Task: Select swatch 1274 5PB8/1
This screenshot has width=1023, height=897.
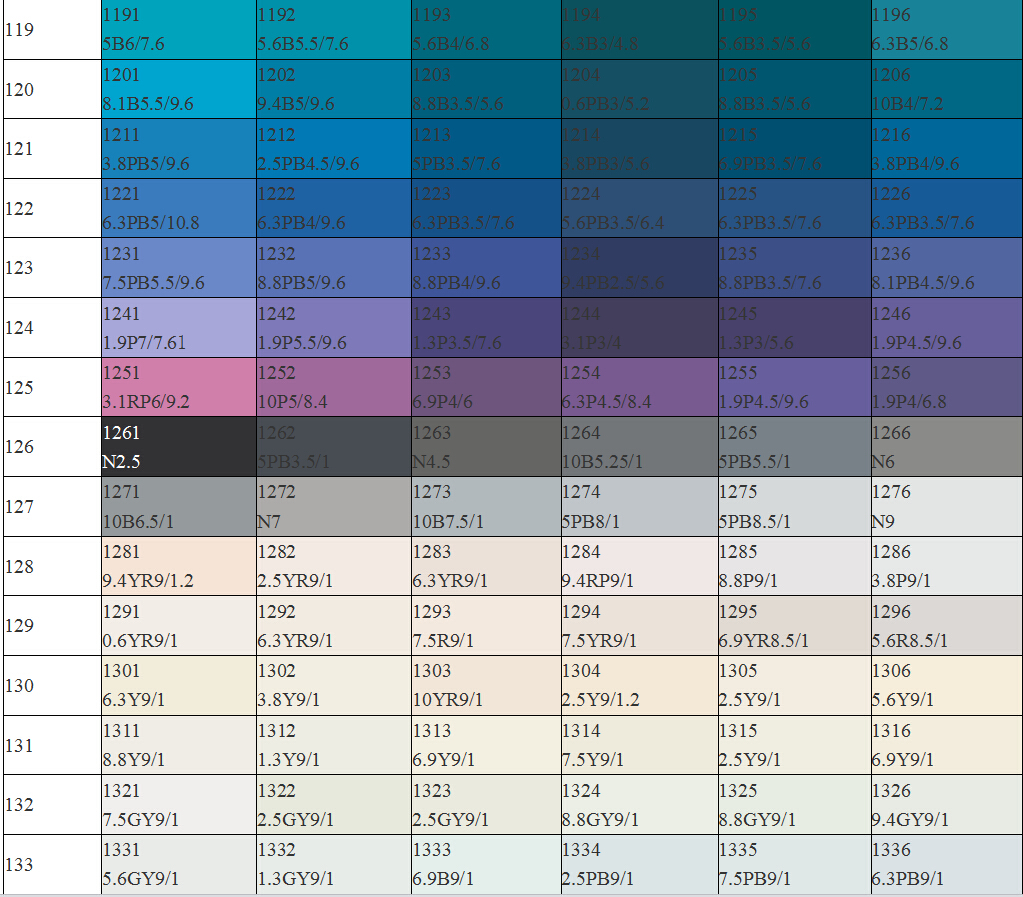Action: 640,507
